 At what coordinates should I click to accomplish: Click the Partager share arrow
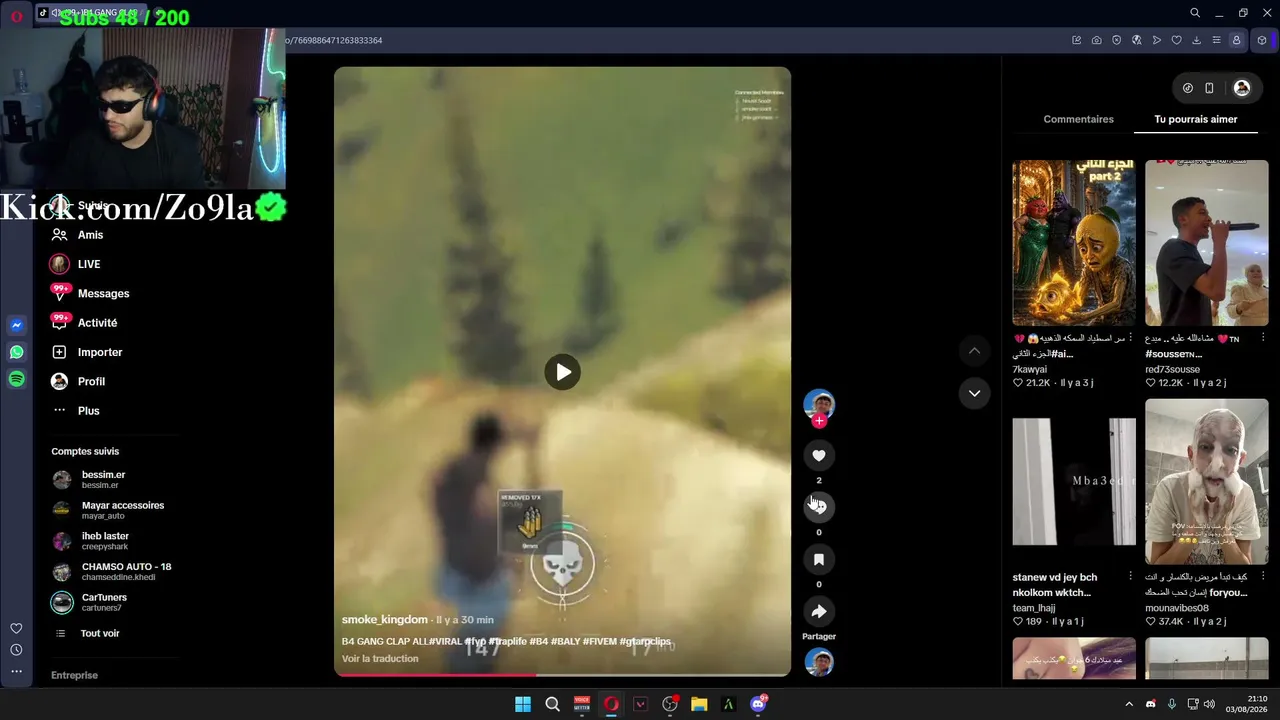pos(819,611)
